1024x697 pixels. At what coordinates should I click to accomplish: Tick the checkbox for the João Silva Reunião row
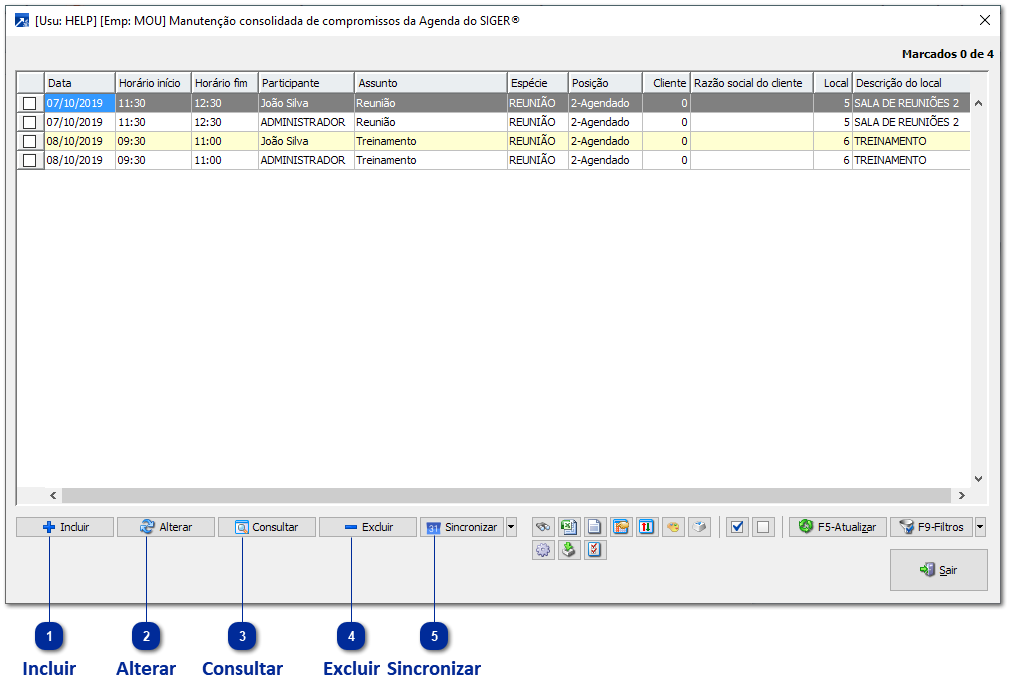(29, 103)
